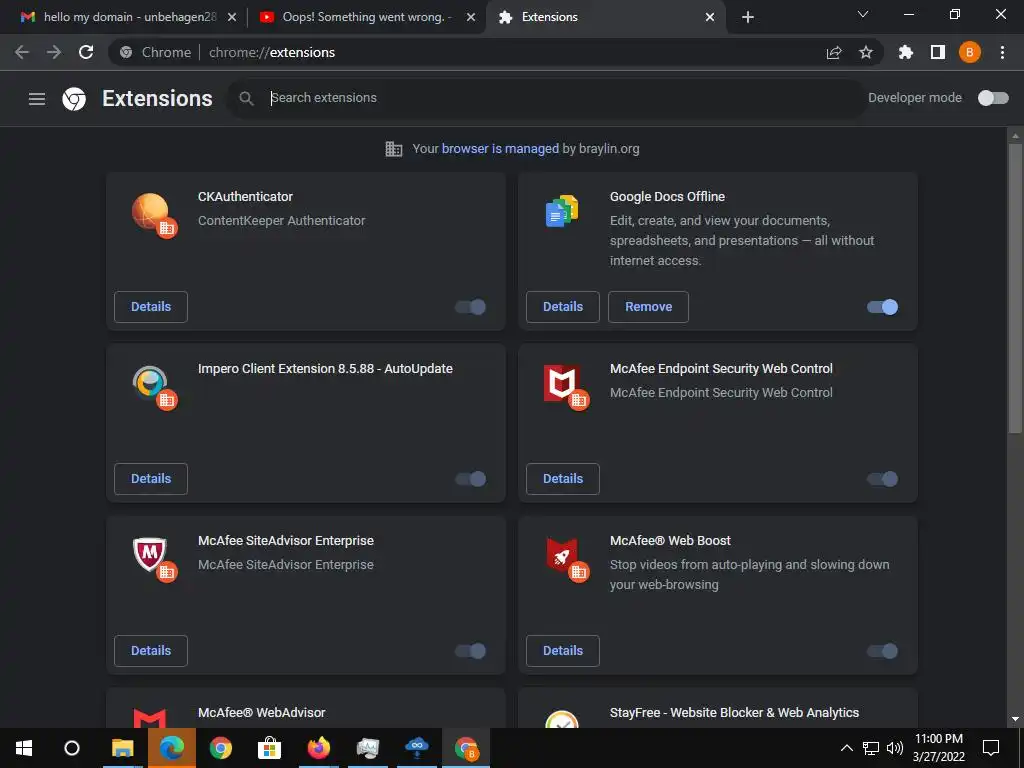
Task: Click the managed building icon in banner
Action: point(394,149)
